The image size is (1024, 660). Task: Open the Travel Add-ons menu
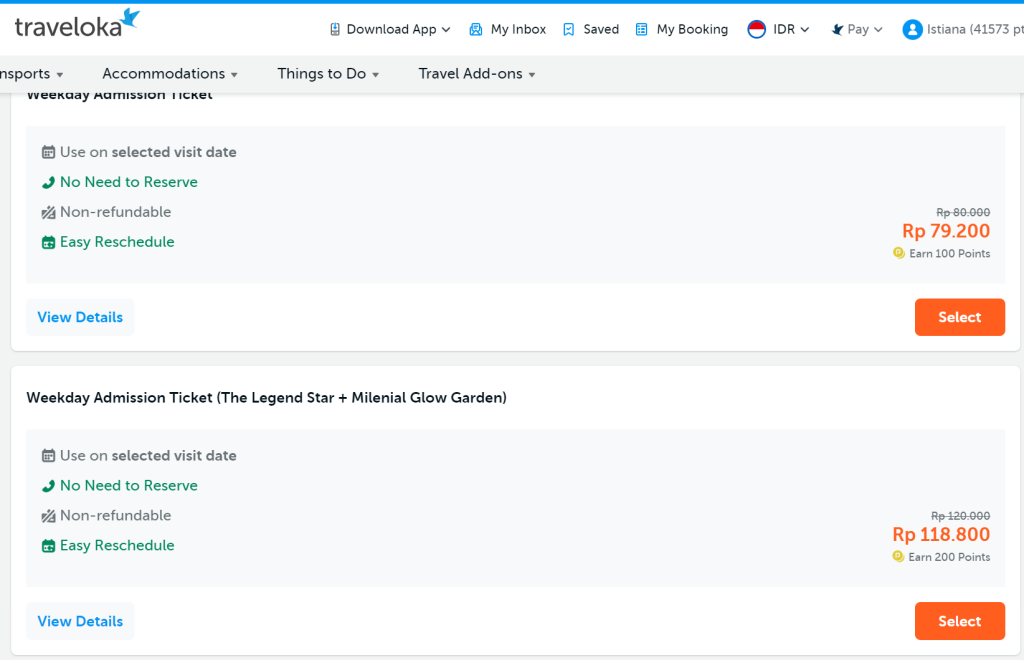tap(477, 74)
